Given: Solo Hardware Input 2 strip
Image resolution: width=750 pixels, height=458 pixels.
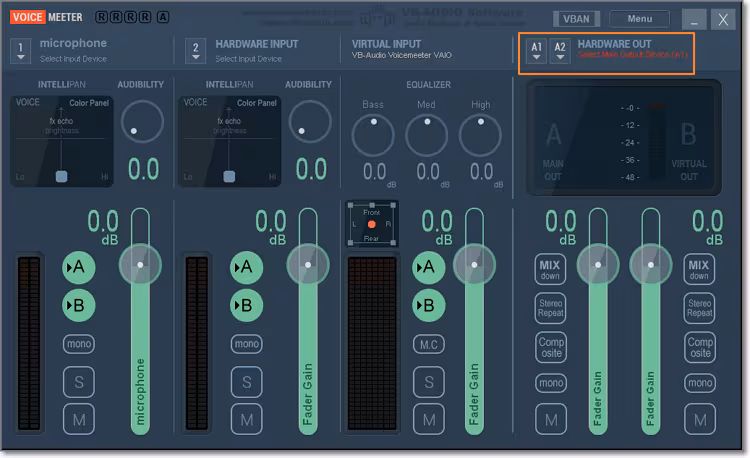Looking at the screenshot, I should click(247, 382).
